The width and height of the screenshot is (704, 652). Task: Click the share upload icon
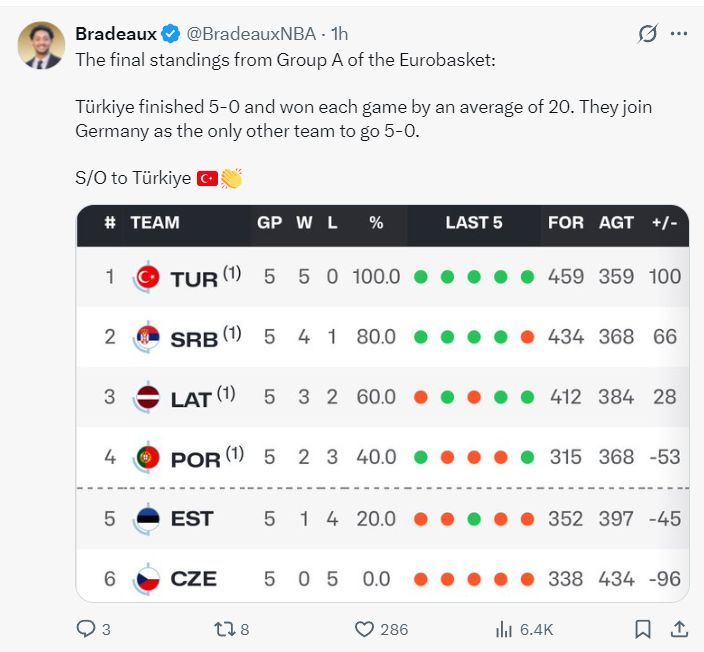(x=678, y=629)
